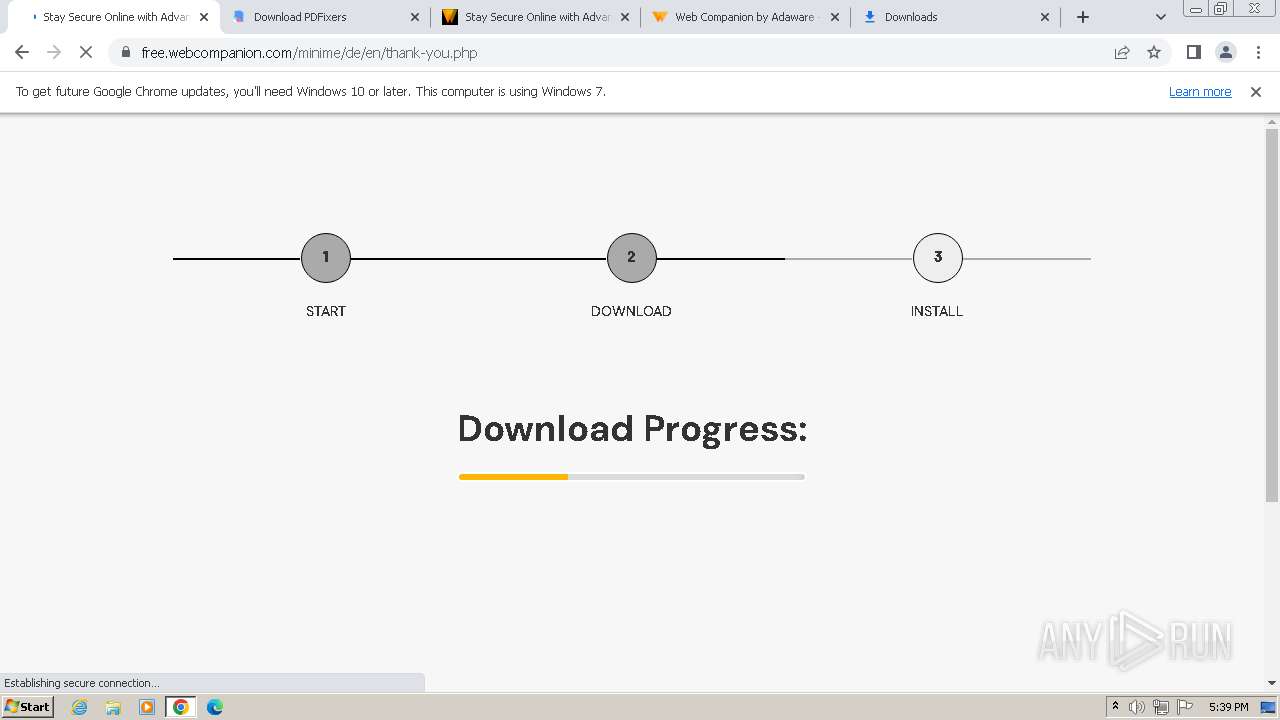Open Action Center flag icon
This screenshot has width=1280, height=720.
(1185, 707)
